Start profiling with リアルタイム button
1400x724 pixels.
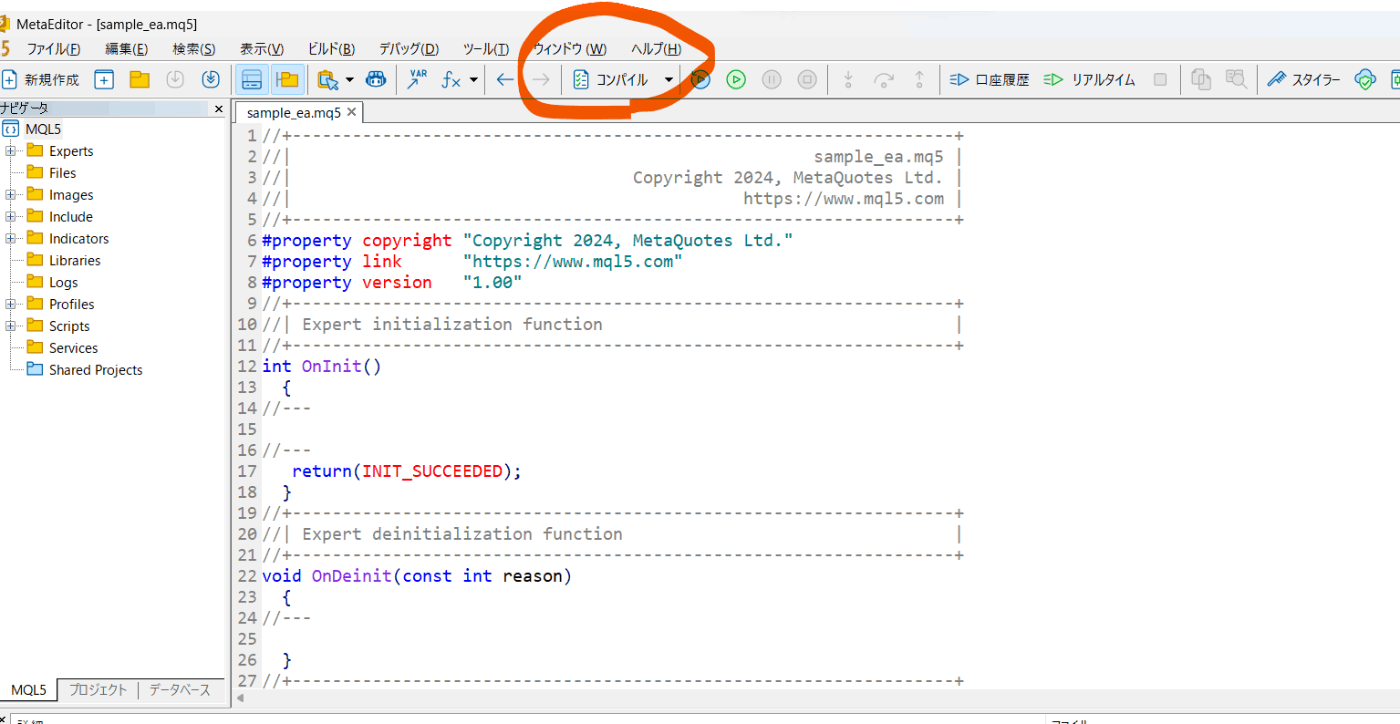pyautogui.click(x=1089, y=80)
